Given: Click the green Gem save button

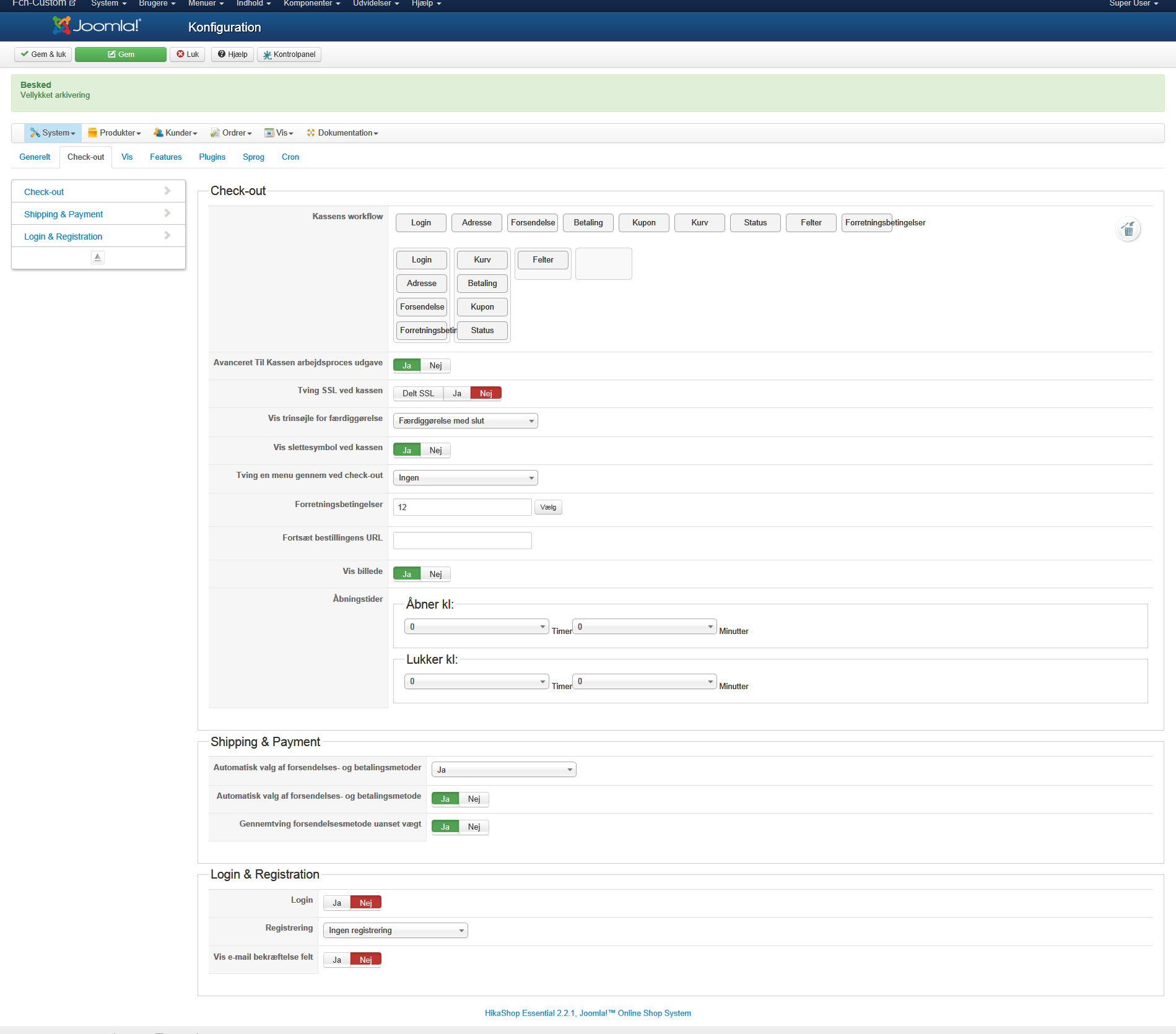Looking at the screenshot, I should click(x=121, y=54).
